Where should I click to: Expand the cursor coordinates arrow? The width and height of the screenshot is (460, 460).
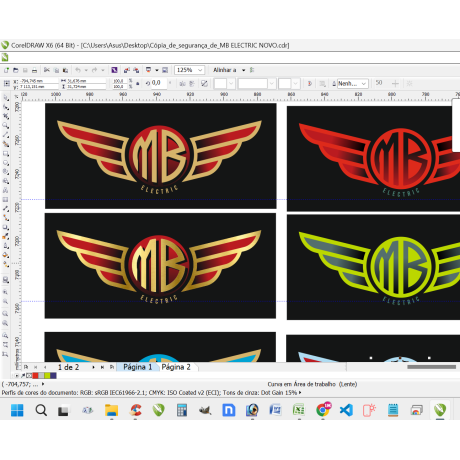coord(43,384)
